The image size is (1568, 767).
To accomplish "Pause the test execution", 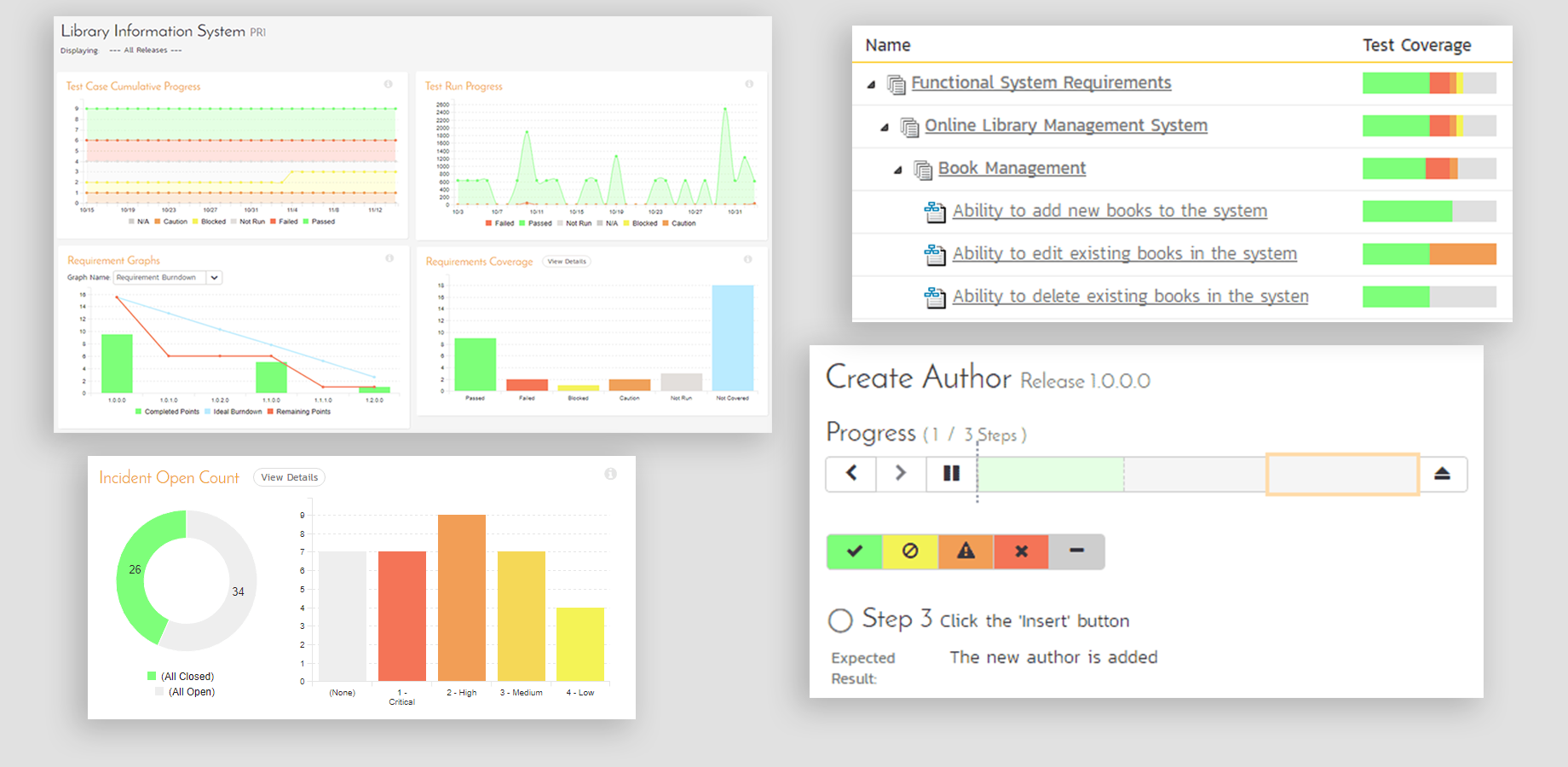I will point(951,474).
